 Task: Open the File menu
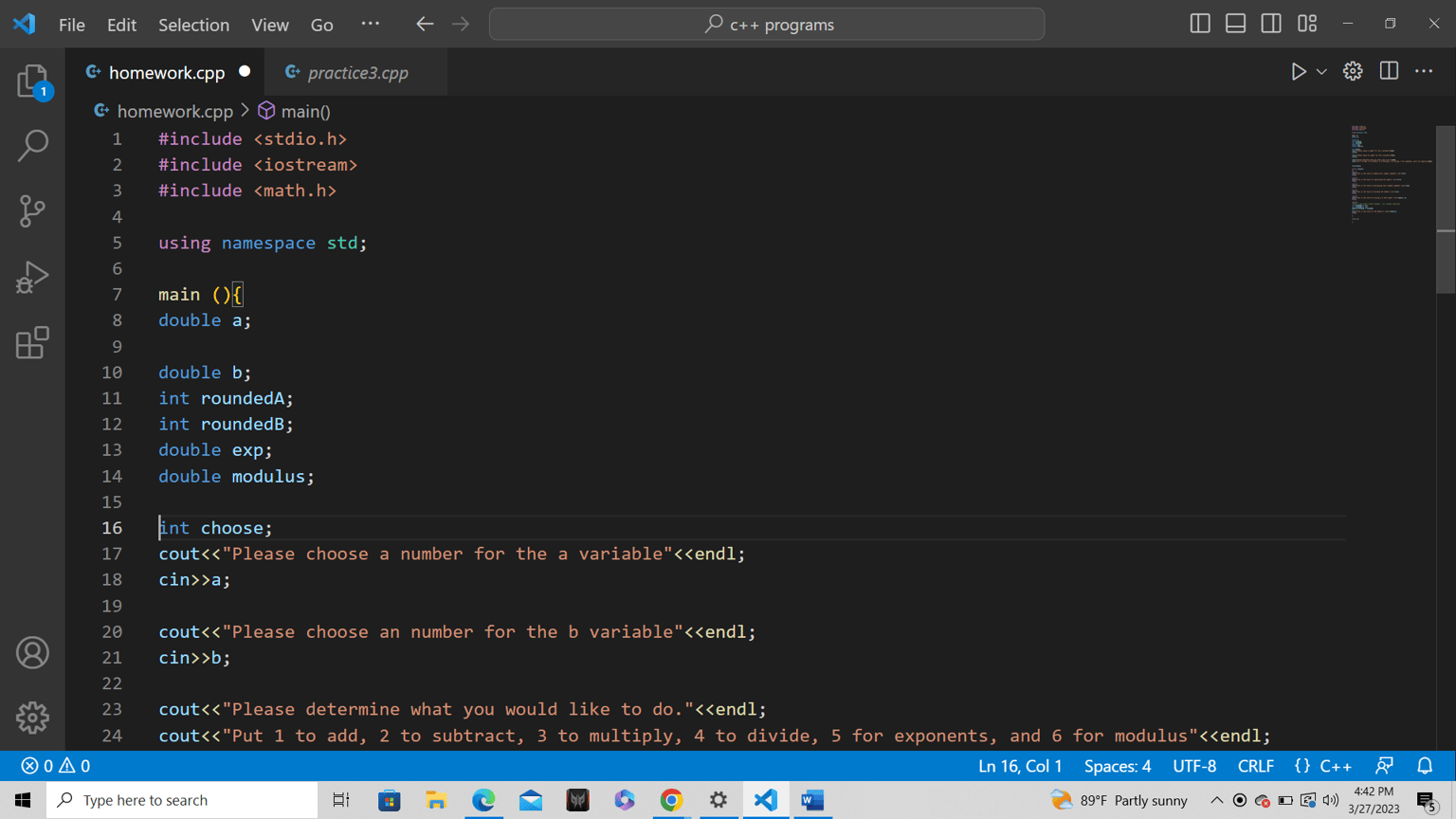71,25
